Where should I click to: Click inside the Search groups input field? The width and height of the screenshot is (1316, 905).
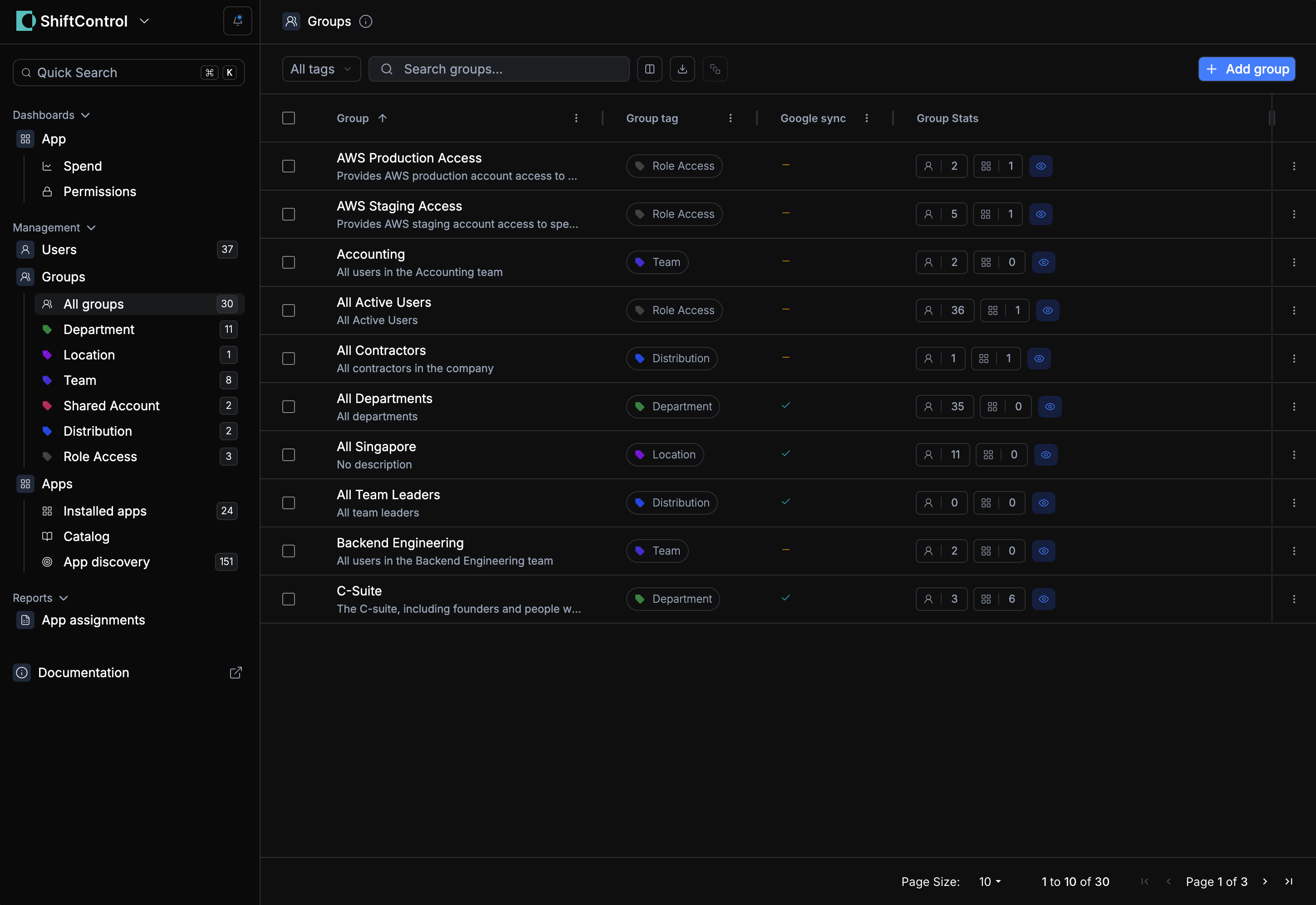499,69
